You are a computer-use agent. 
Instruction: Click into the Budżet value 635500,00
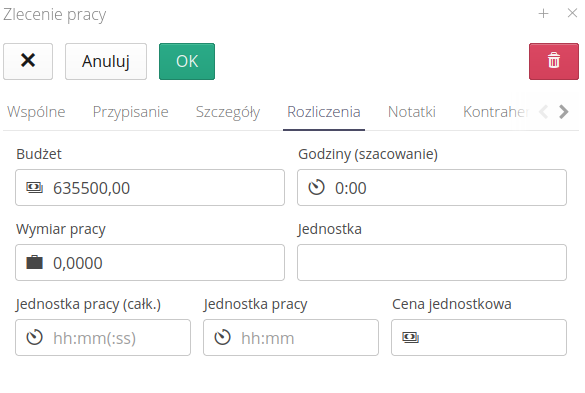91,188
